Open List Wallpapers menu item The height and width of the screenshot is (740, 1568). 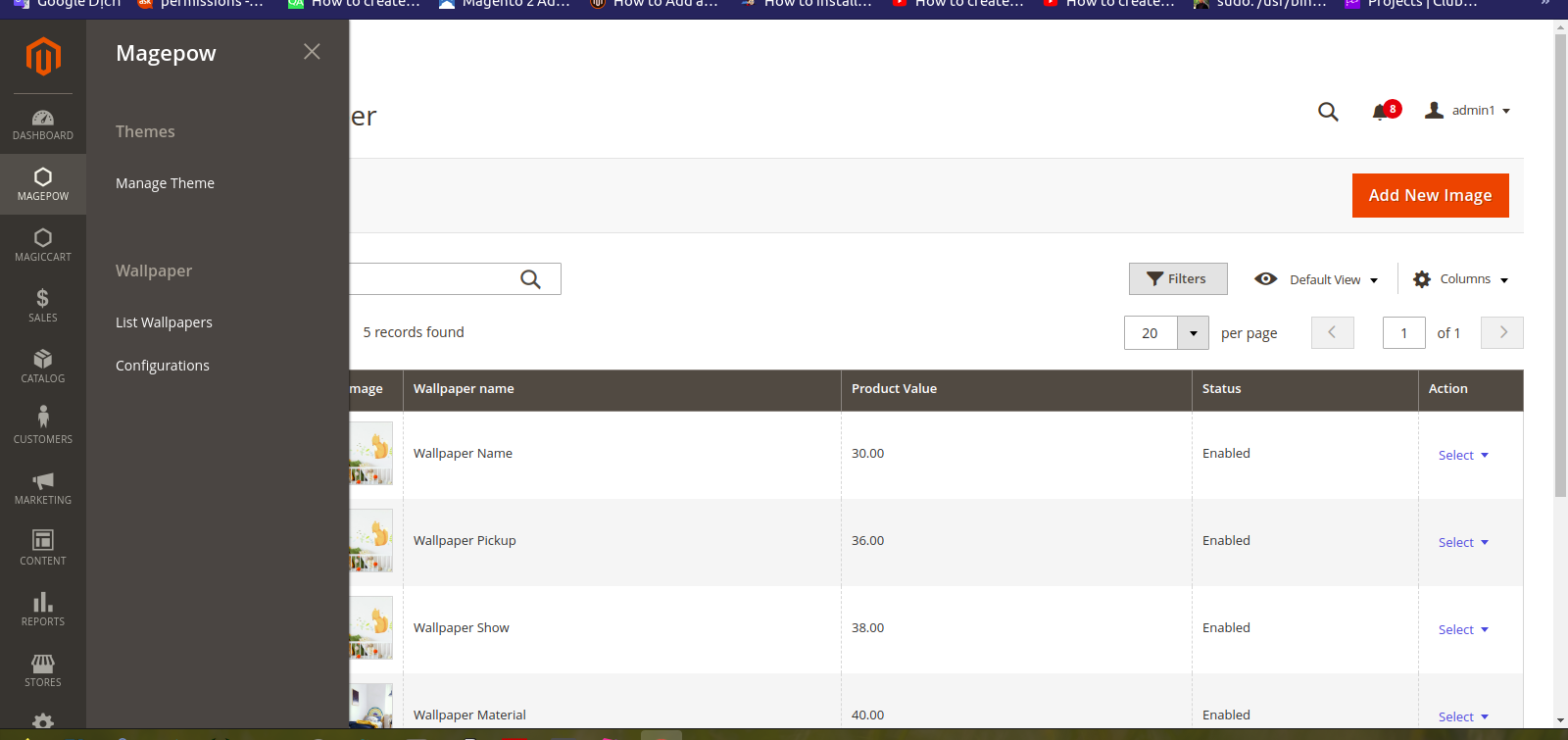[164, 322]
